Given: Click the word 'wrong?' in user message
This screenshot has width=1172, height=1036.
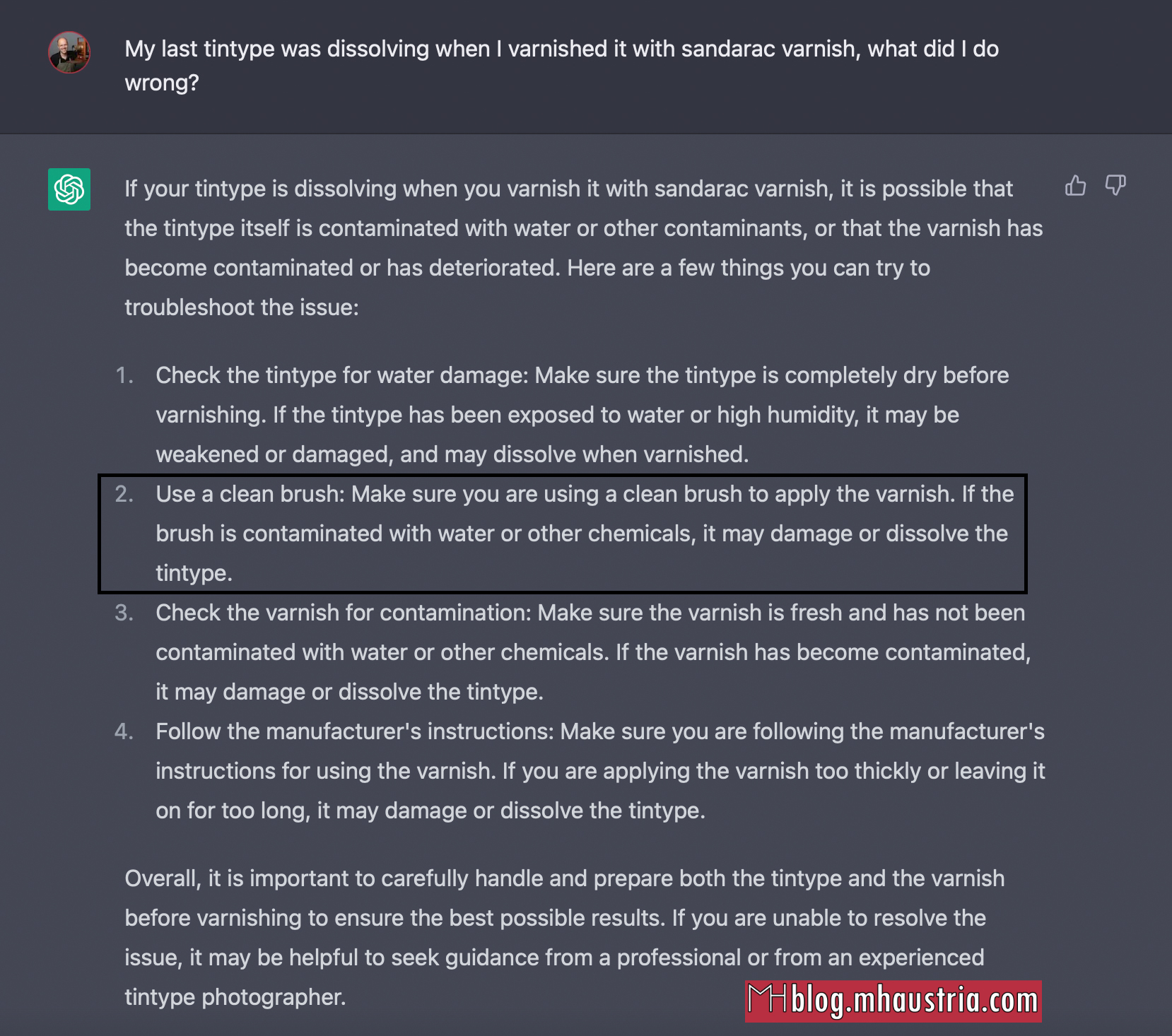Looking at the screenshot, I should click(162, 83).
